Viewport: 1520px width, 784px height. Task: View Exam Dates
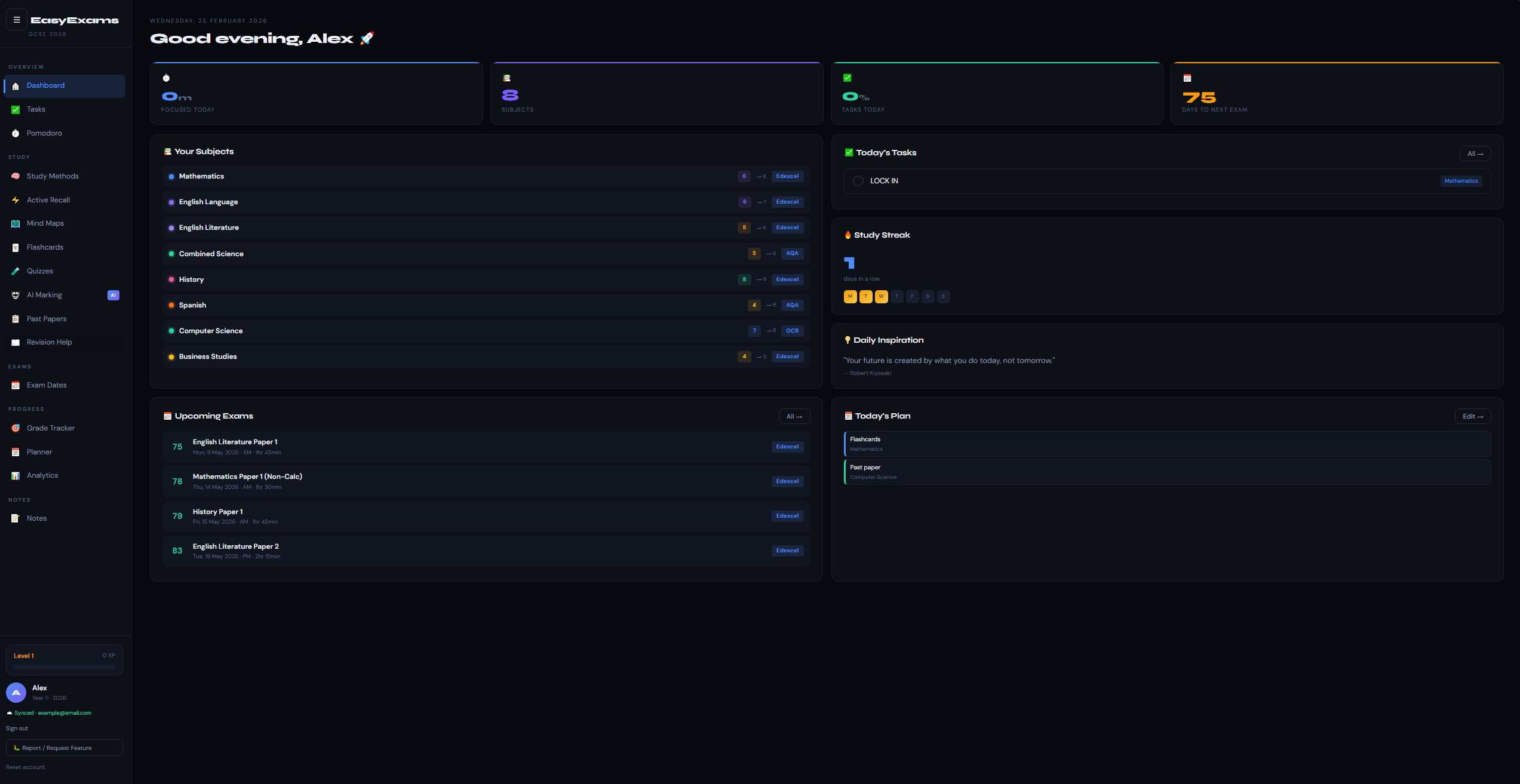click(46, 385)
